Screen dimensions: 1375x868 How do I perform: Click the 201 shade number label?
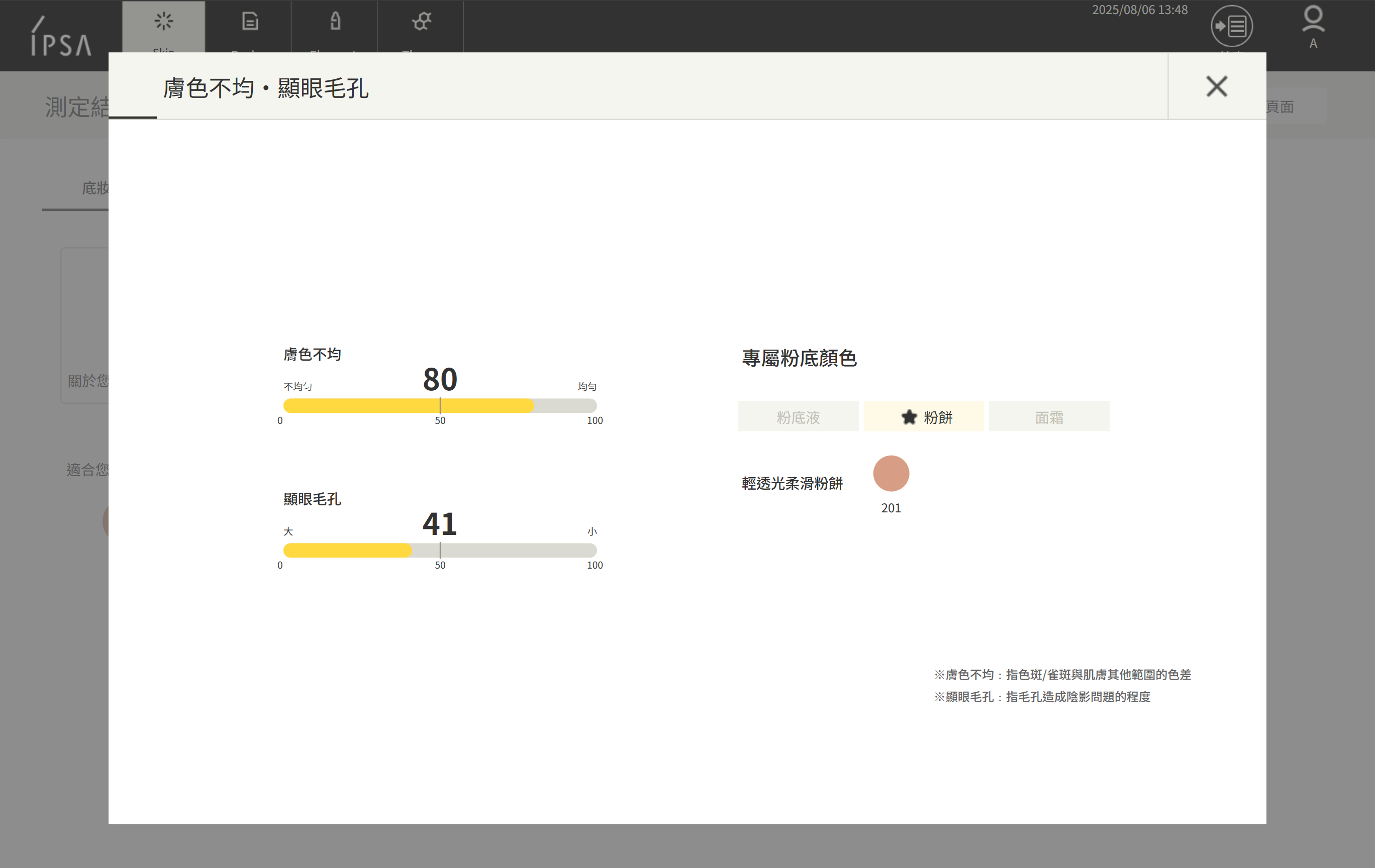[891, 508]
